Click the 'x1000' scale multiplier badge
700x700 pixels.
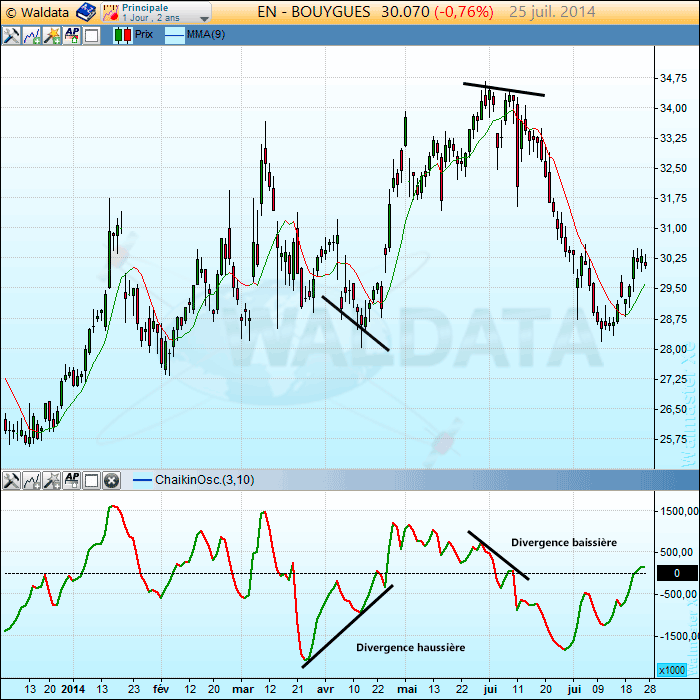click(x=671, y=670)
